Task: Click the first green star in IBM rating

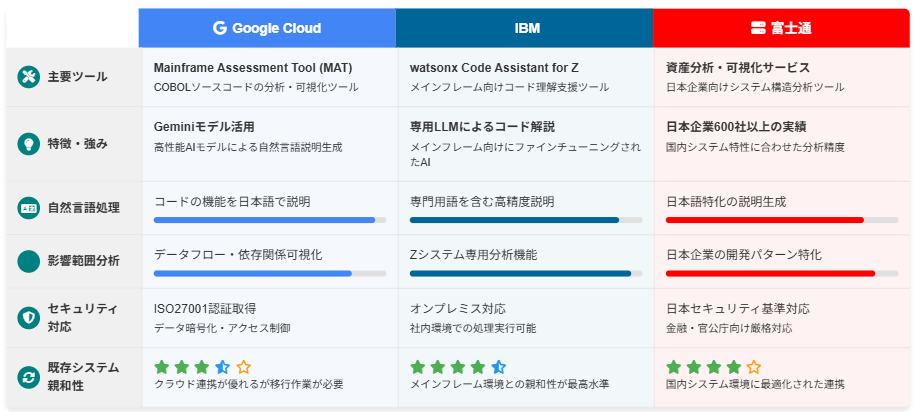Action: (417, 367)
